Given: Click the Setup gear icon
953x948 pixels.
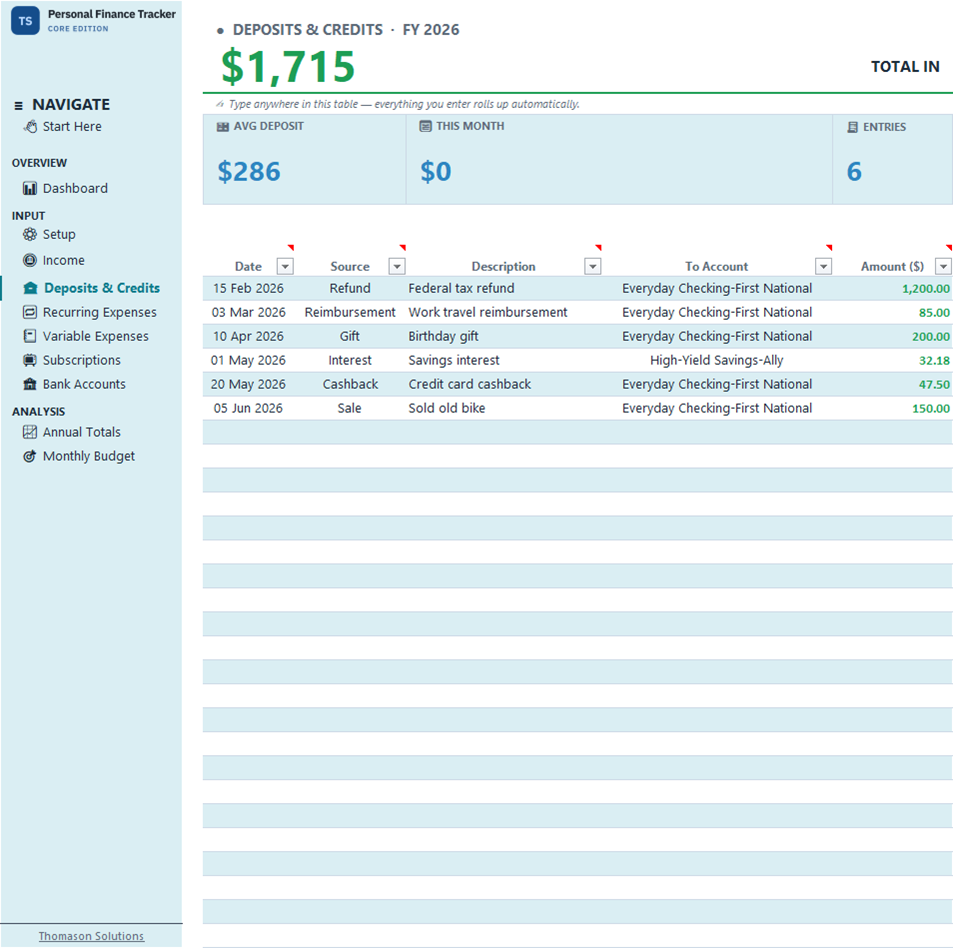Looking at the screenshot, I should (30, 234).
